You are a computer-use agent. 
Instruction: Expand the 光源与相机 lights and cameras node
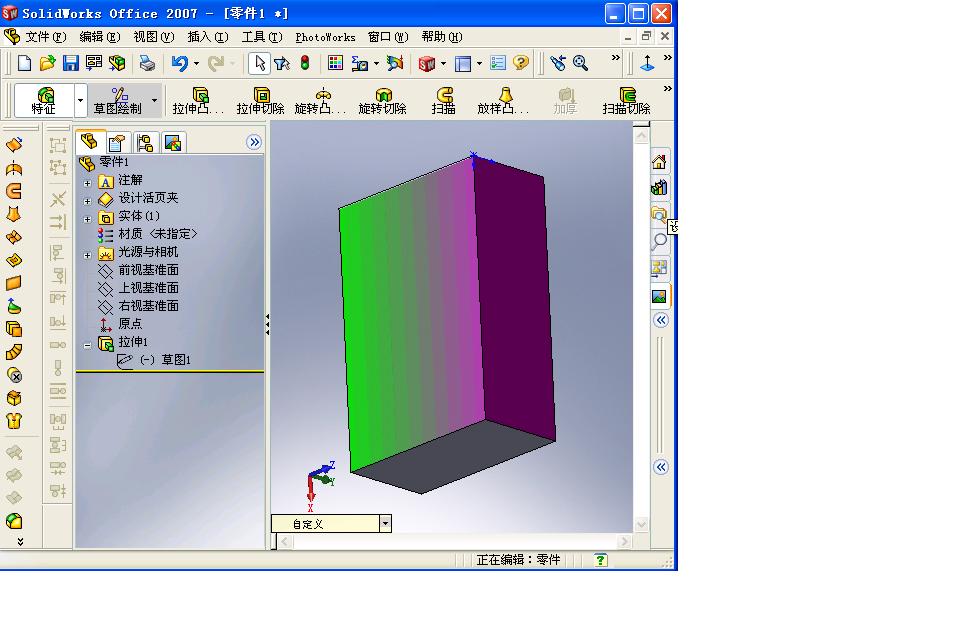(87, 255)
